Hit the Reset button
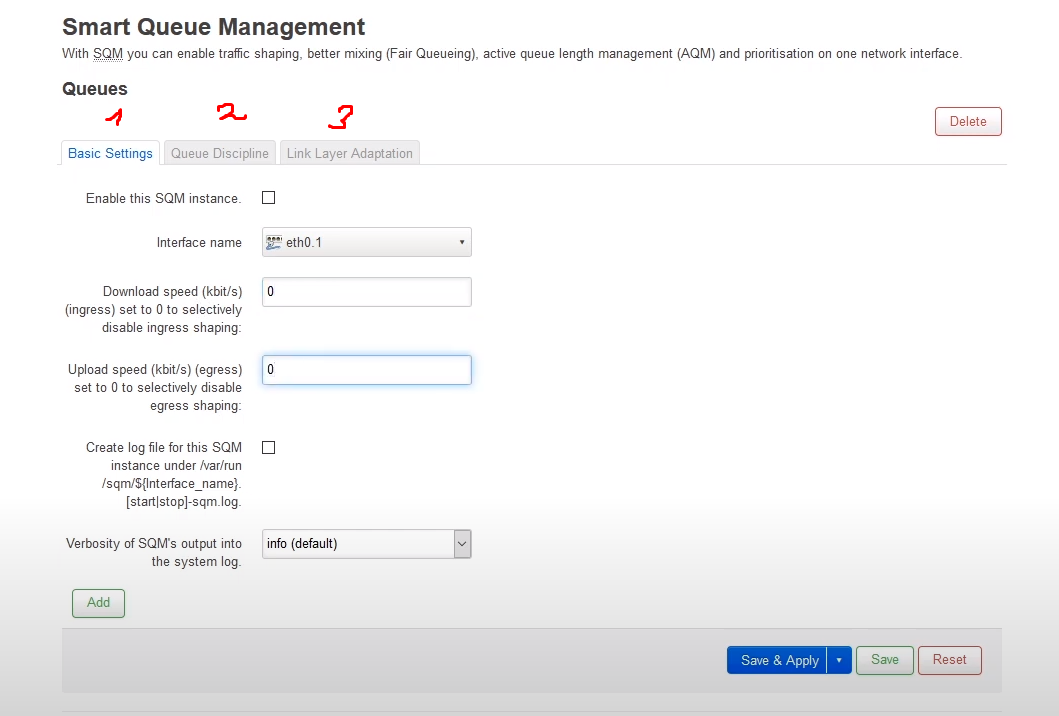This screenshot has height=716, width=1059. [949, 660]
